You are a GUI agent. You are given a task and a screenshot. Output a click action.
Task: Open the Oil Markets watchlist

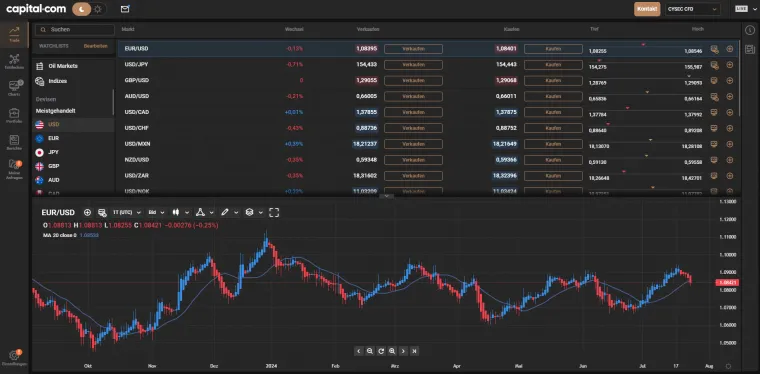click(63, 66)
